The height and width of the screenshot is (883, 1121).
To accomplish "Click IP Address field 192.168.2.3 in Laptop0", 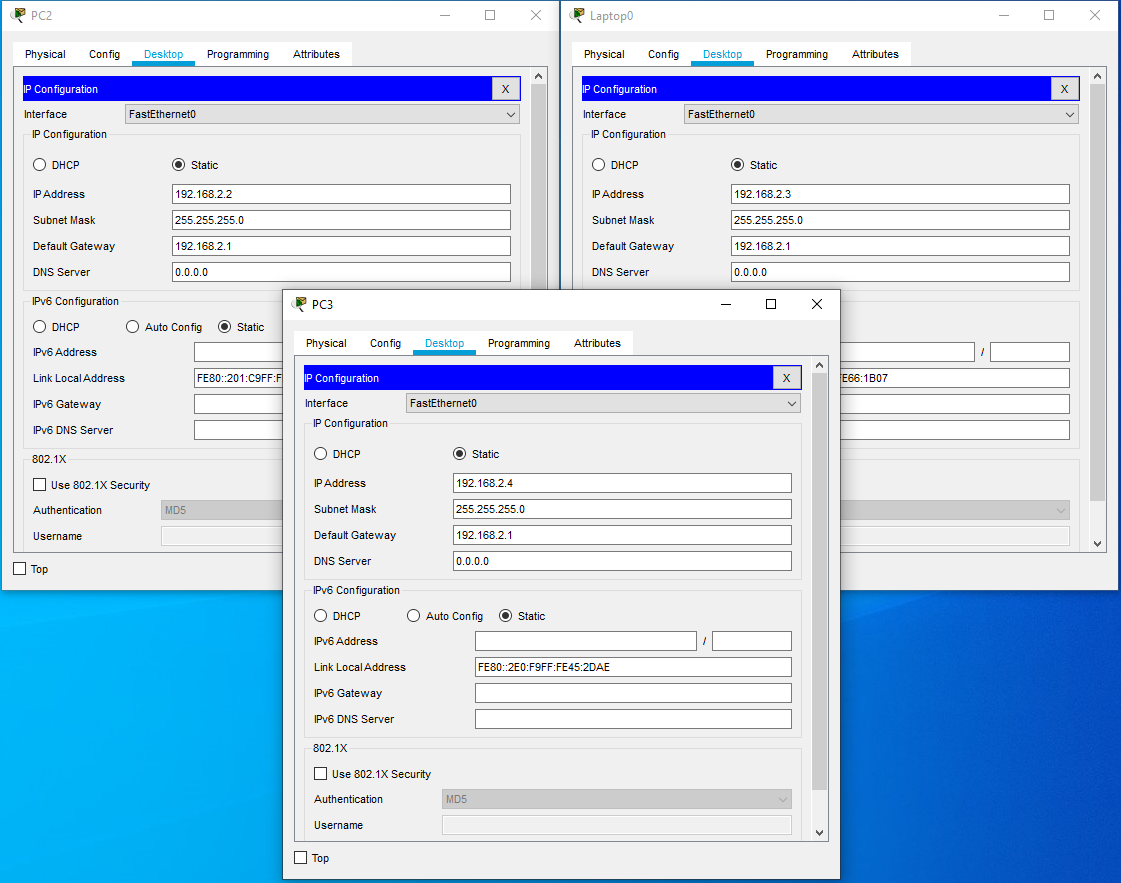I will [900, 194].
